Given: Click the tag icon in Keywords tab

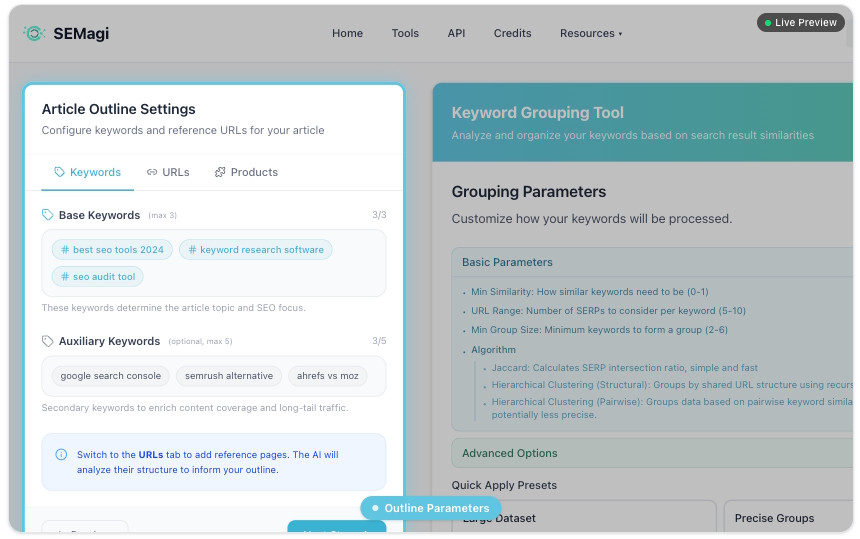Looking at the screenshot, I should pos(59,172).
